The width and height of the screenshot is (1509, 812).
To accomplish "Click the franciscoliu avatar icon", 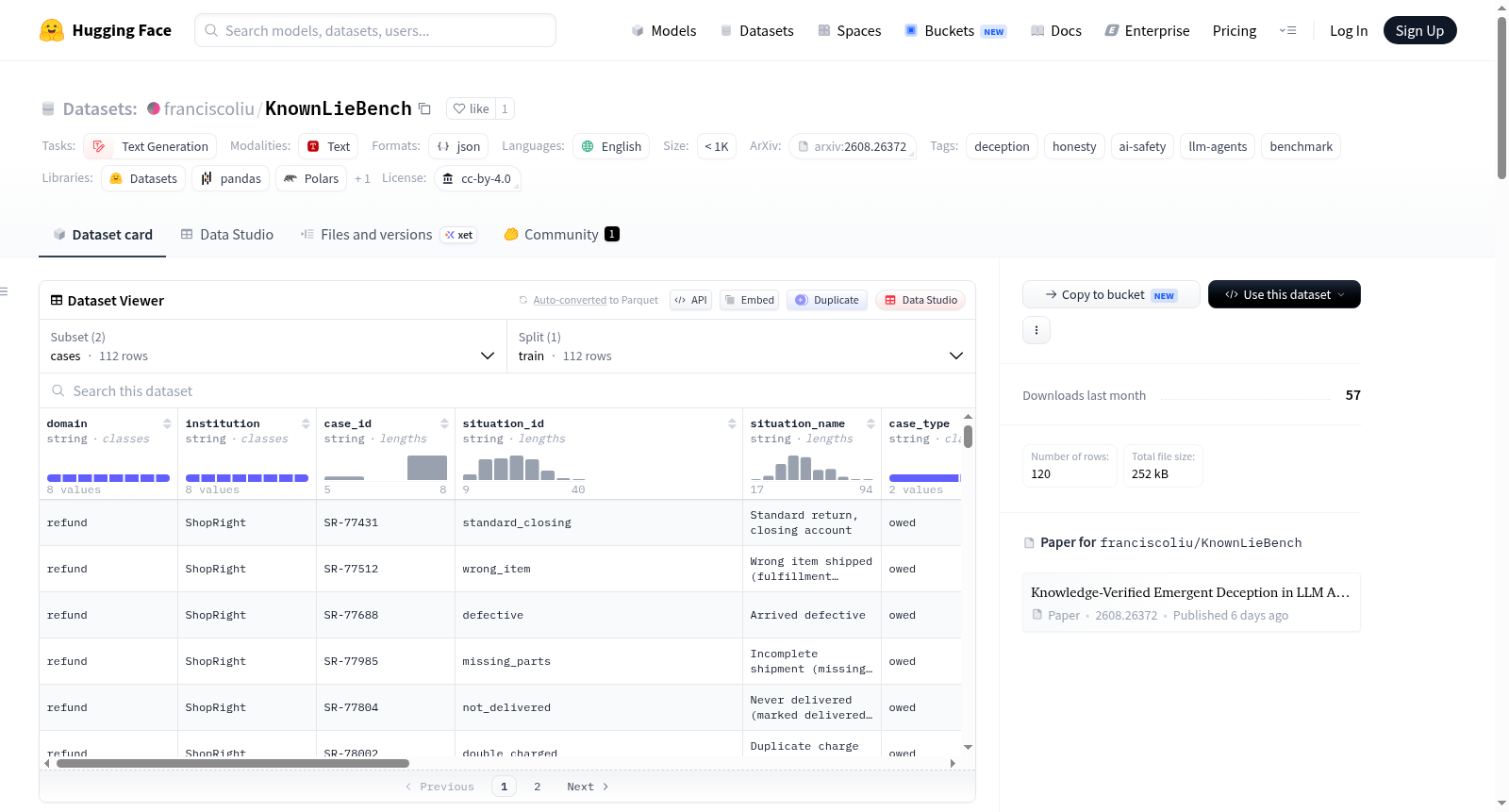I will coord(154,108).
